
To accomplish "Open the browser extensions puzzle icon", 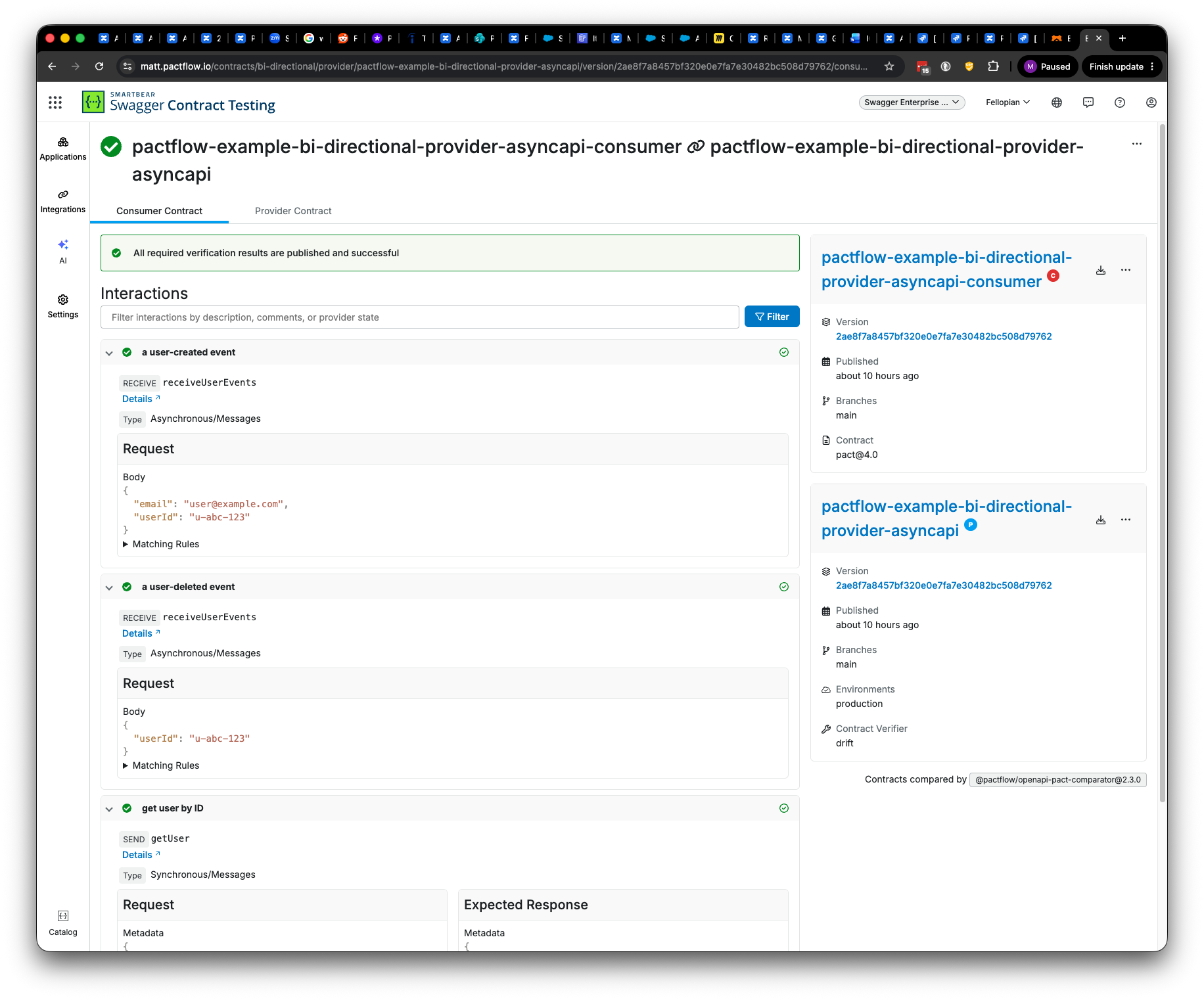I will click(994, 66).
